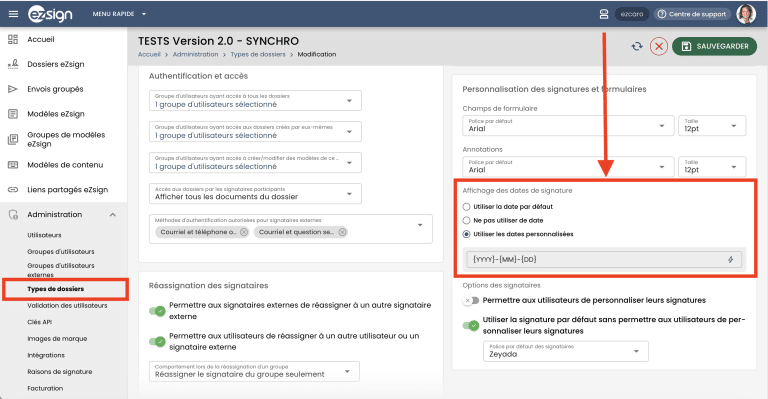
Task: Click the ezcaro account badge
Action: [632, 14]
